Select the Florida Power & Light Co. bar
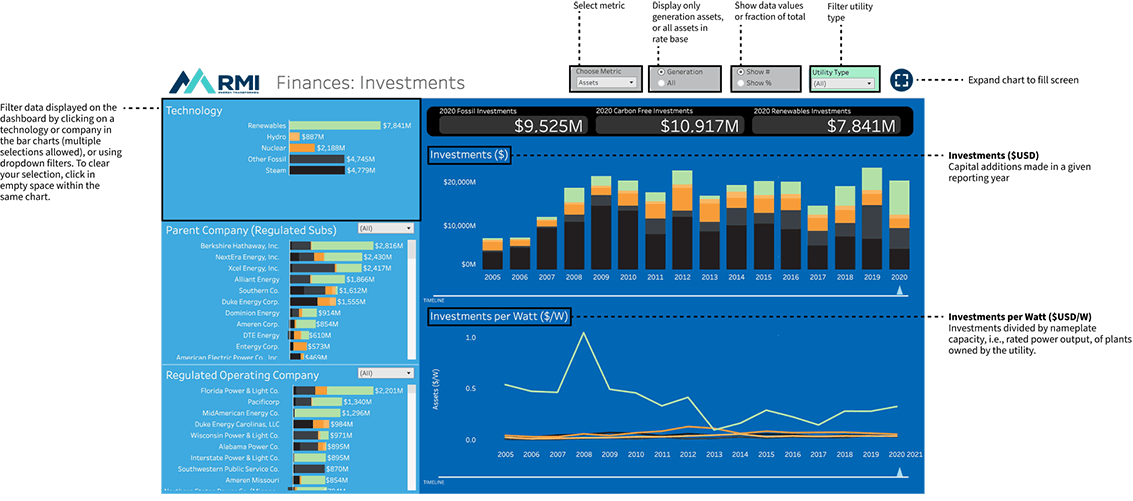This screenshot has width=1133, height=501. (x=330, y=390)
